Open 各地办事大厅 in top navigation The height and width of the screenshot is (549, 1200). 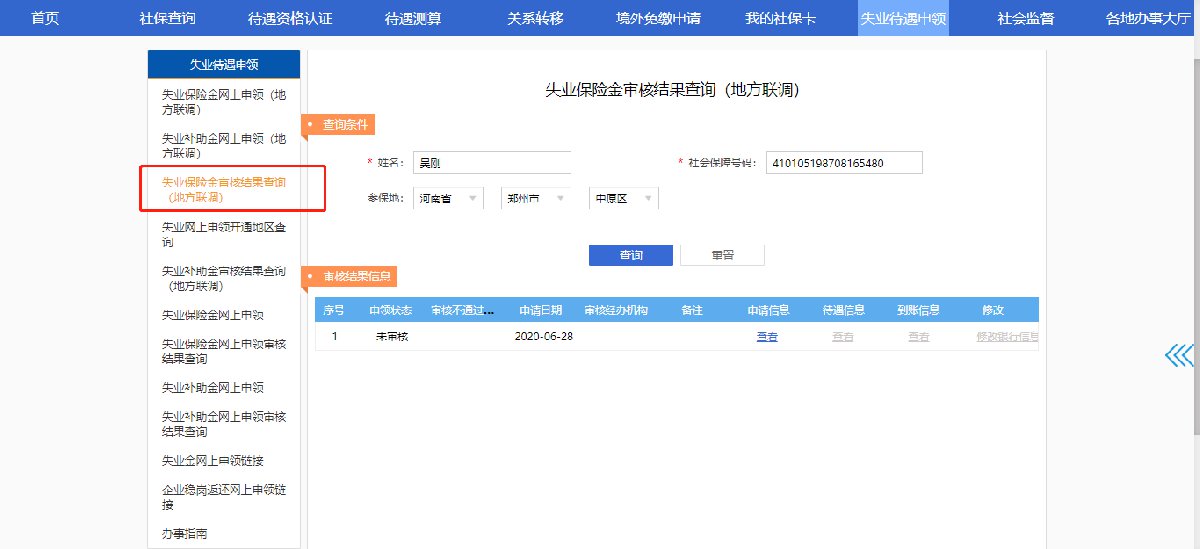click(x=1148, y=18)
